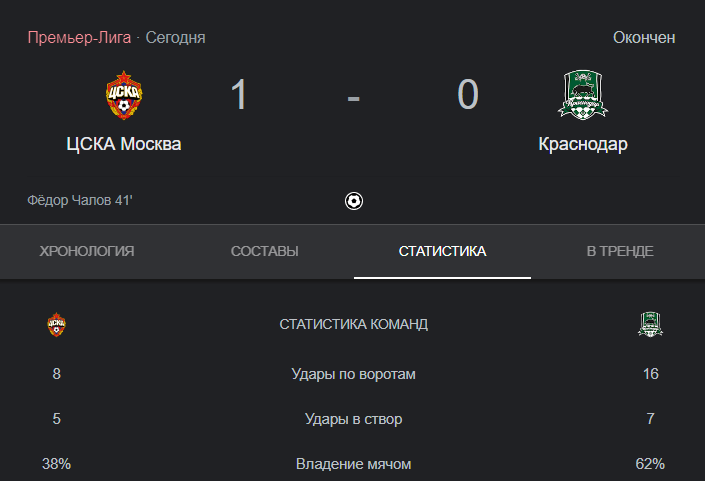Select the Статистика tab
705x481 pixels.
(x=442, y=251)
